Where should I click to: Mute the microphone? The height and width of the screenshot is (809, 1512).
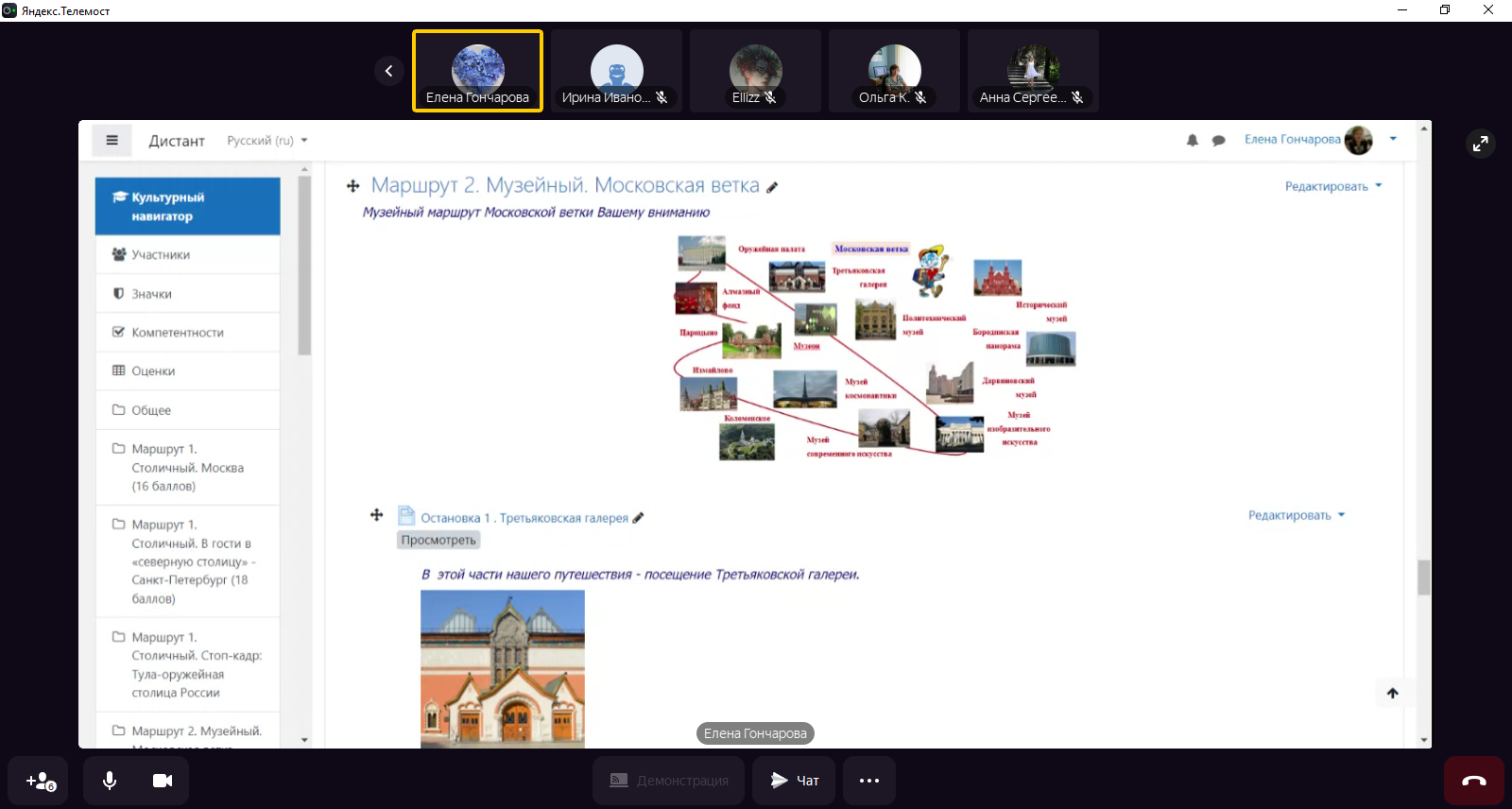pyautogui.click(x=110, y=781)
